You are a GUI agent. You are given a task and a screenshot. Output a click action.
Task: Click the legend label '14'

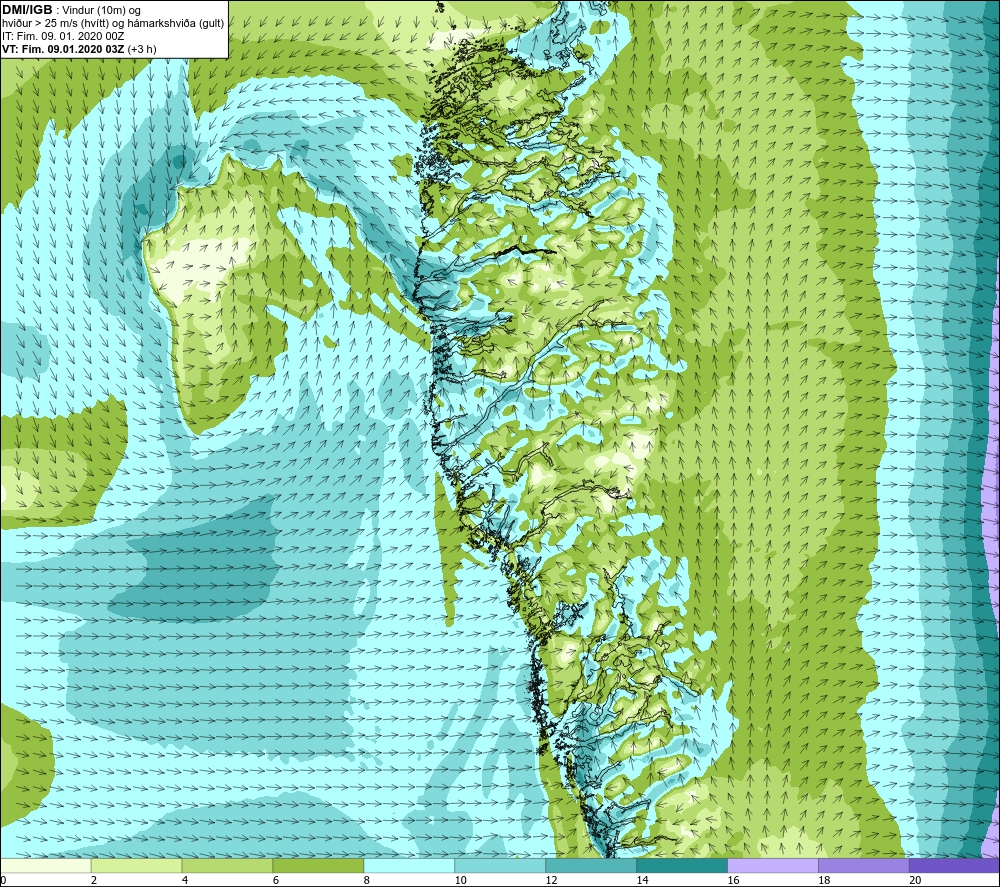[x=642, y=880]
